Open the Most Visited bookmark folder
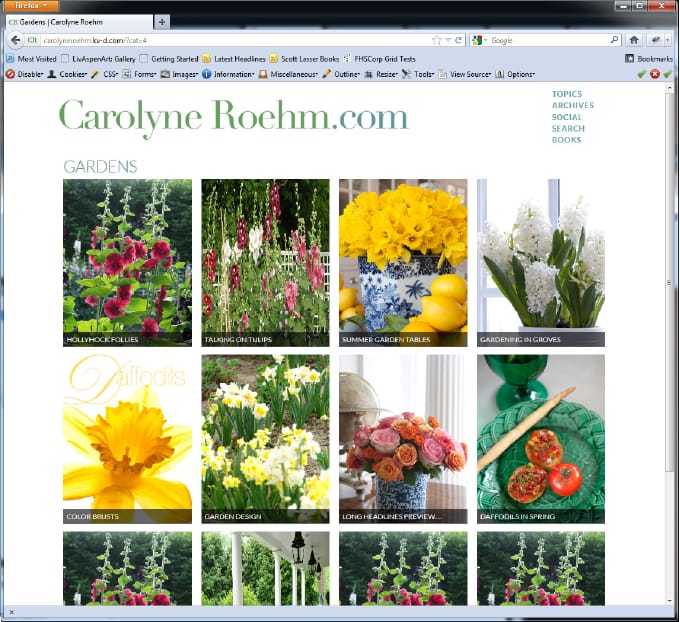Screen dimensions: 680x622 click(32, 59)
